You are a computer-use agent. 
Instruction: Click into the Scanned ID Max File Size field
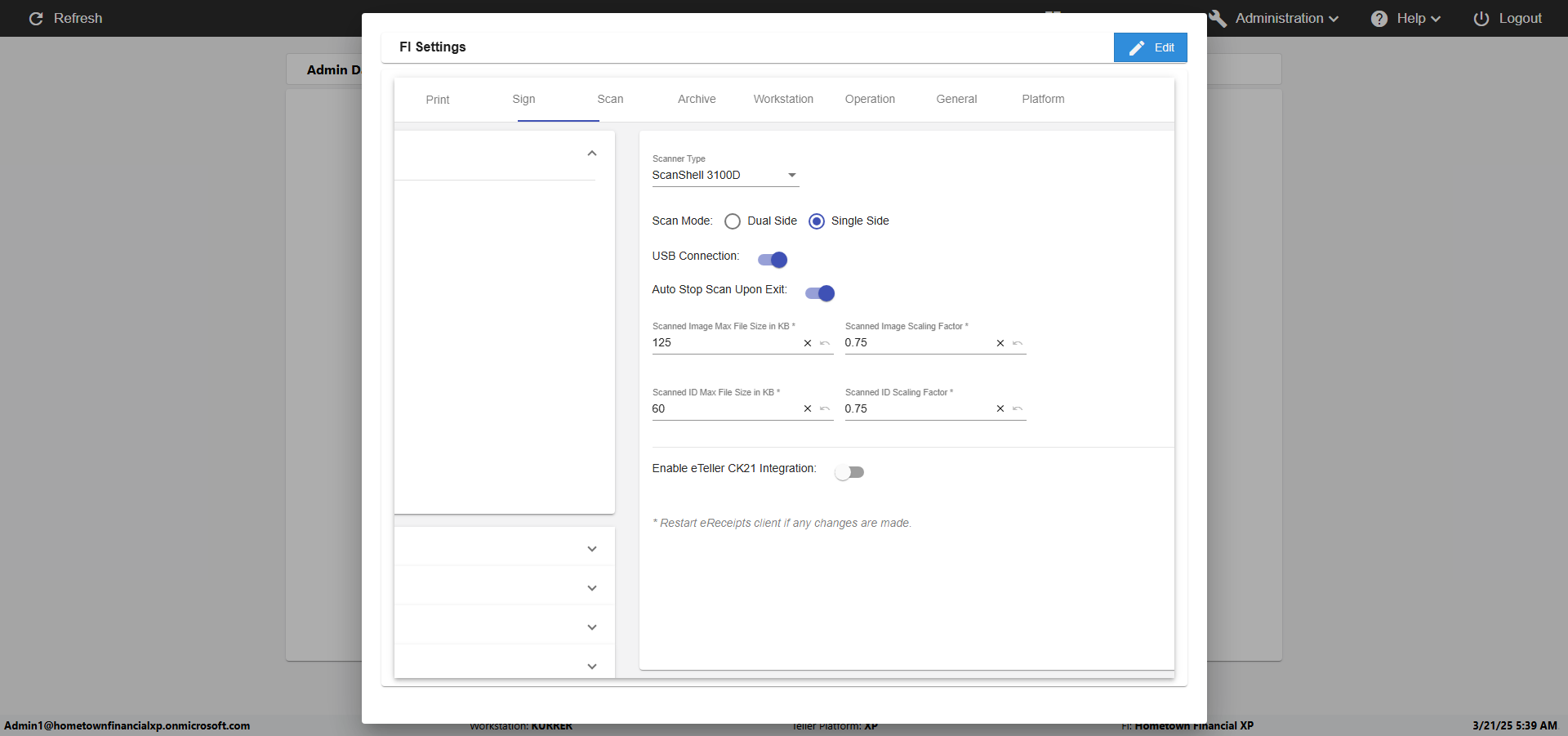tap(723, 408)
